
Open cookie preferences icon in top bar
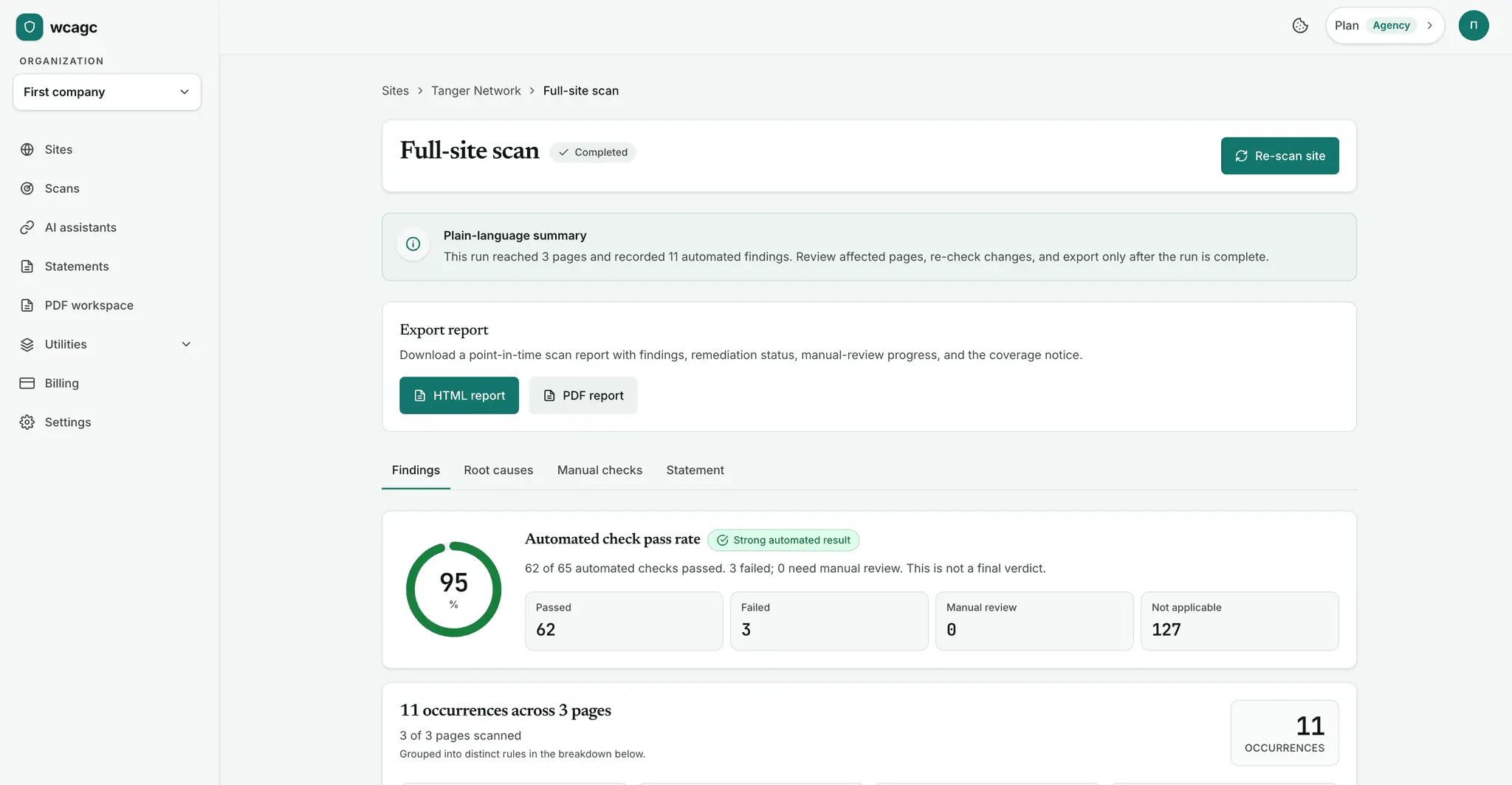[1300, 26]
